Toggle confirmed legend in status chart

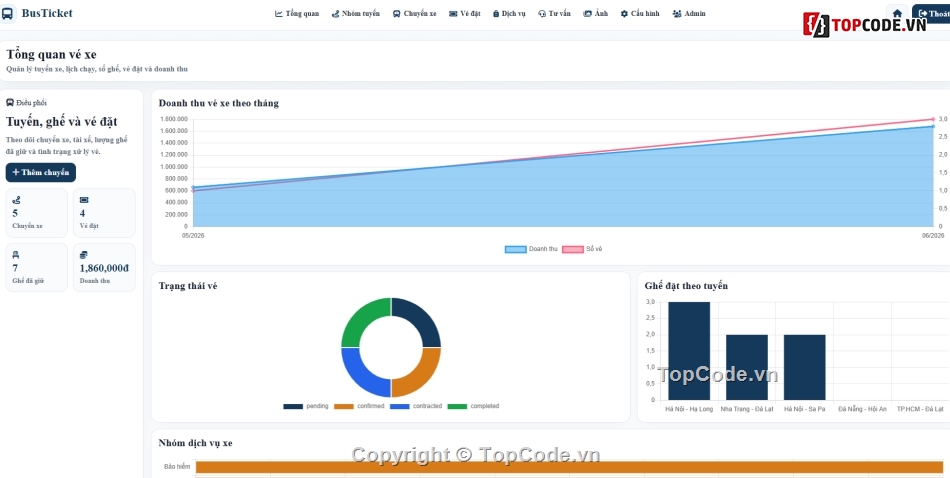[x=359, y=407]
